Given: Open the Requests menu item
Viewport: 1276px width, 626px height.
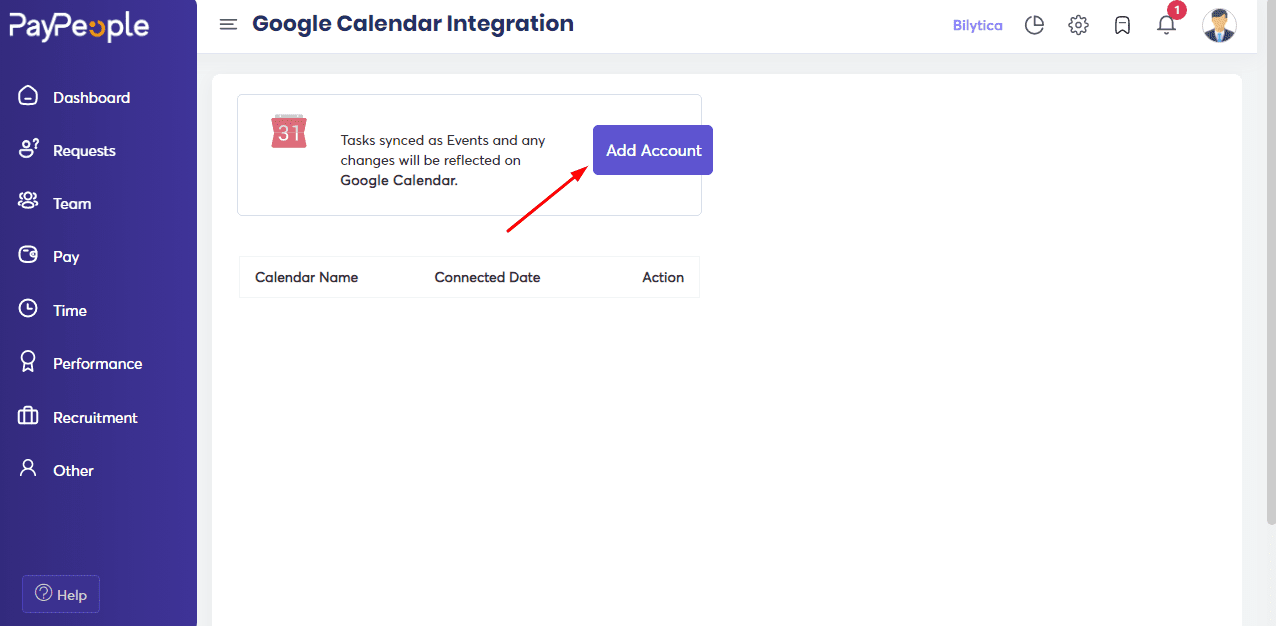Looking at the screenshot, I should point(84,151).
